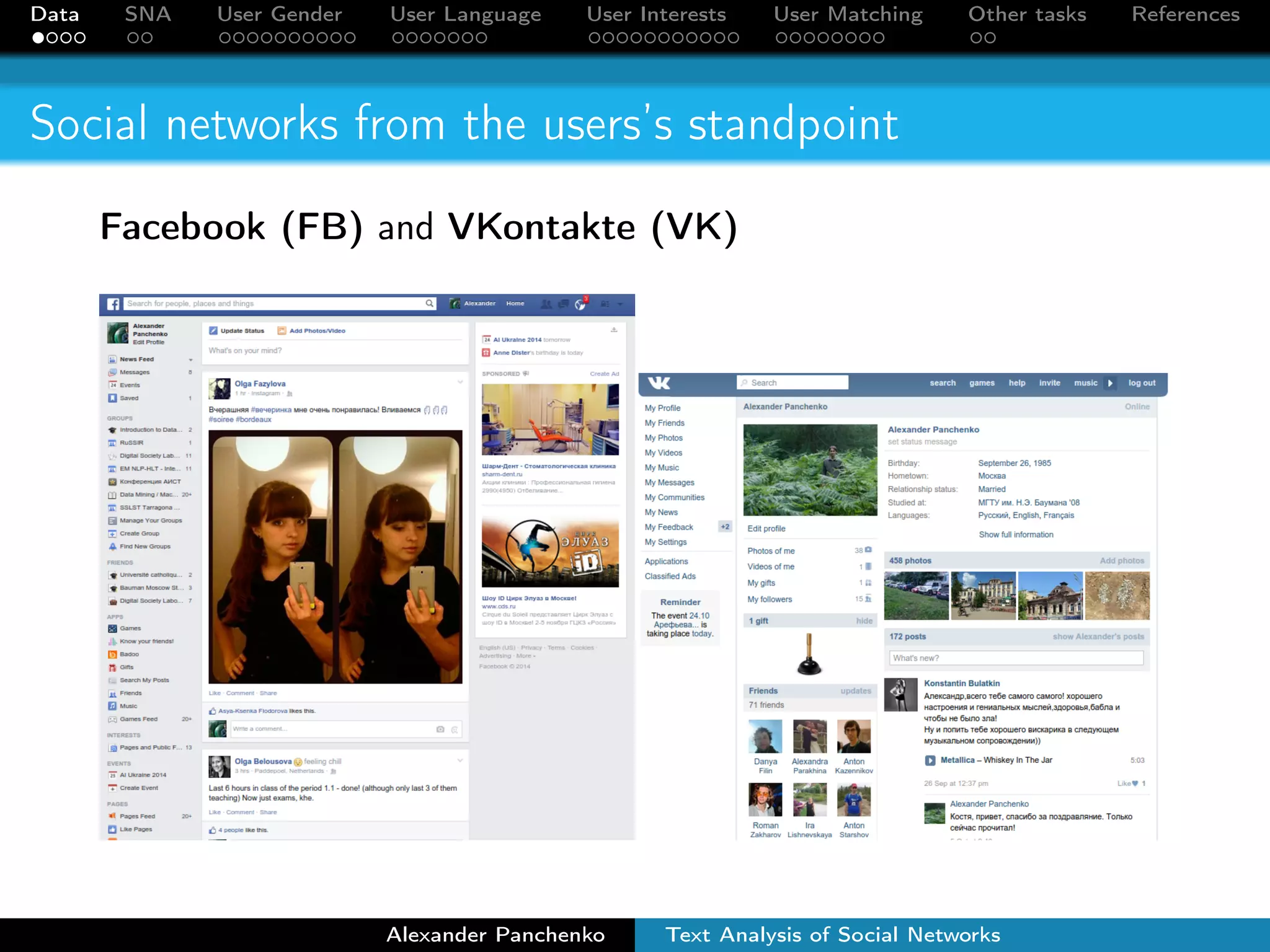
Task: Click the Games app icon in sidebar
Action: point(112,628)
